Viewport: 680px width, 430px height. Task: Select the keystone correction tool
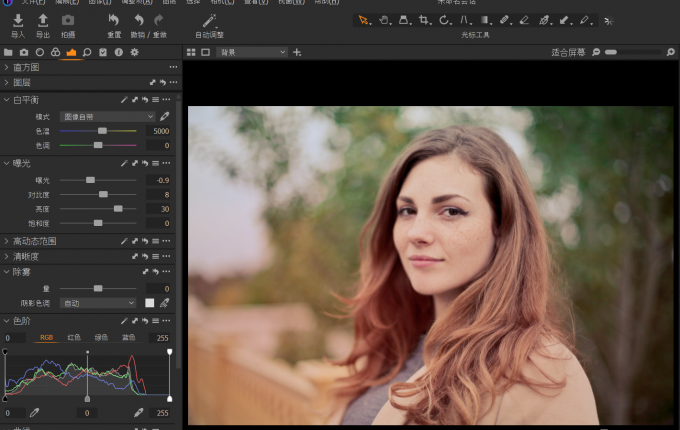point(464,20)
